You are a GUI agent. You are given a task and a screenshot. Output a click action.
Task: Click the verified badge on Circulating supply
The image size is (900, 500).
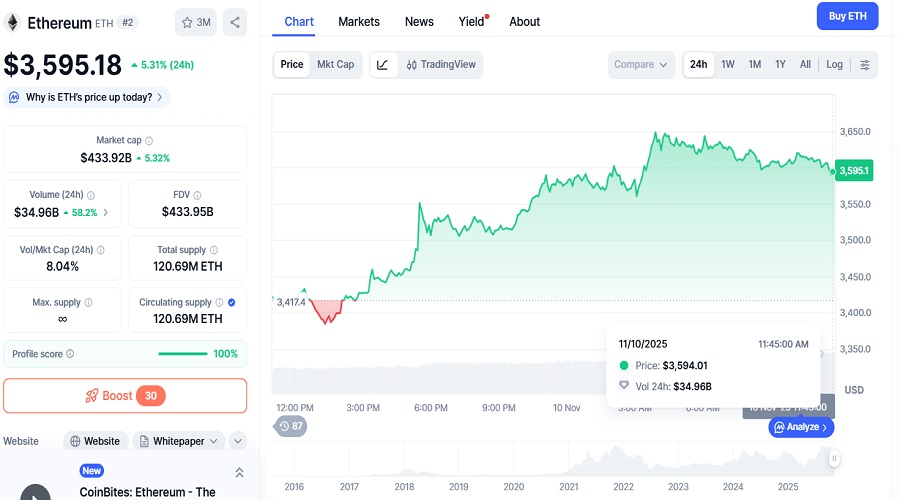[231, 303]
